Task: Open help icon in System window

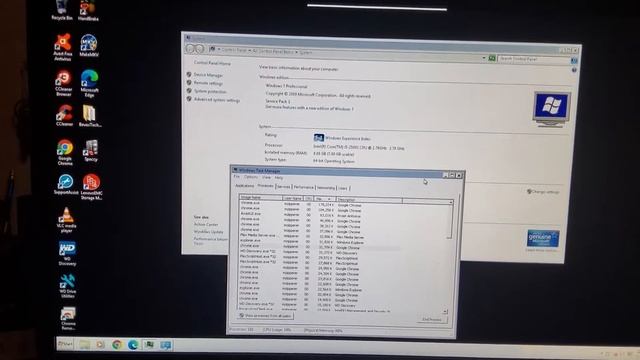Action: 574,70
